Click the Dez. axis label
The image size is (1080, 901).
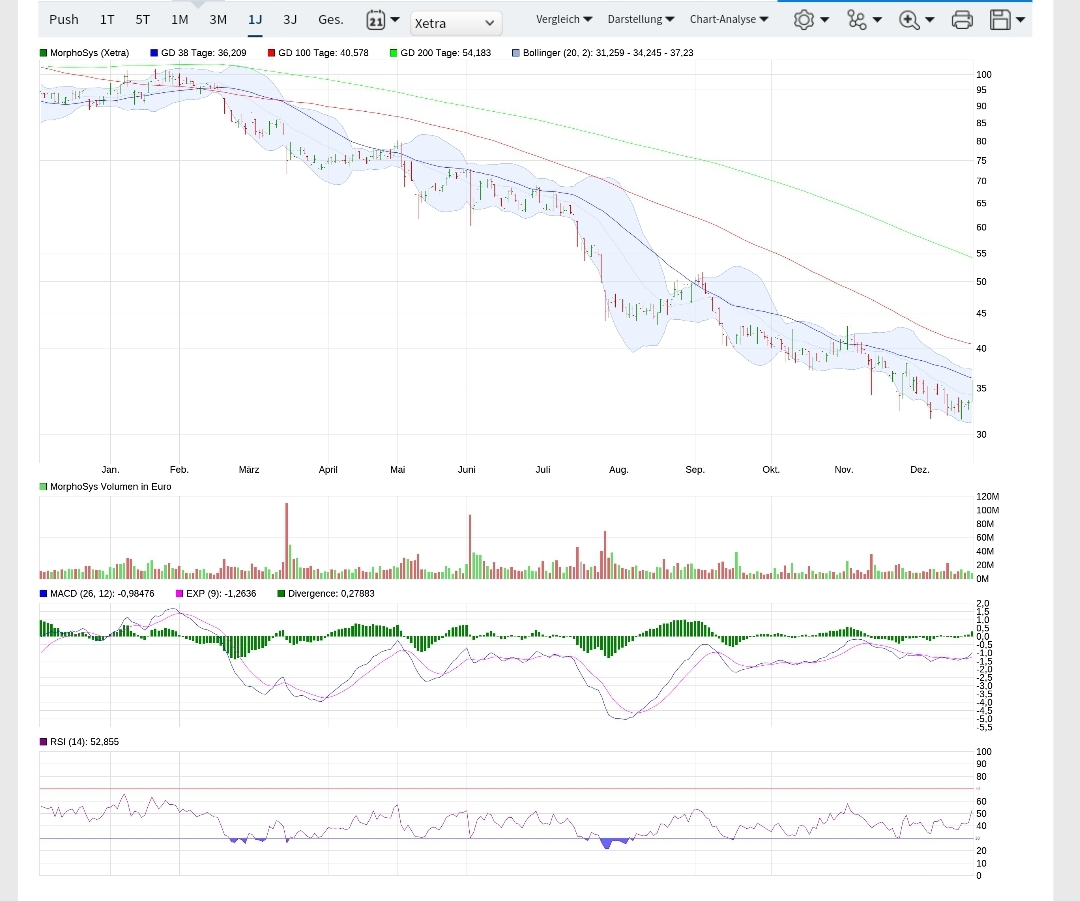tap(920, 470)
